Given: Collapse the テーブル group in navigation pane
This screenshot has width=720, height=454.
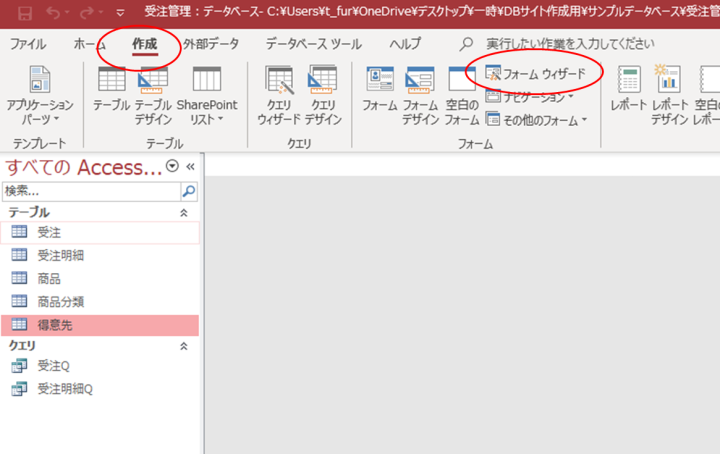Looking at the screenshot, I should (183, 213).
